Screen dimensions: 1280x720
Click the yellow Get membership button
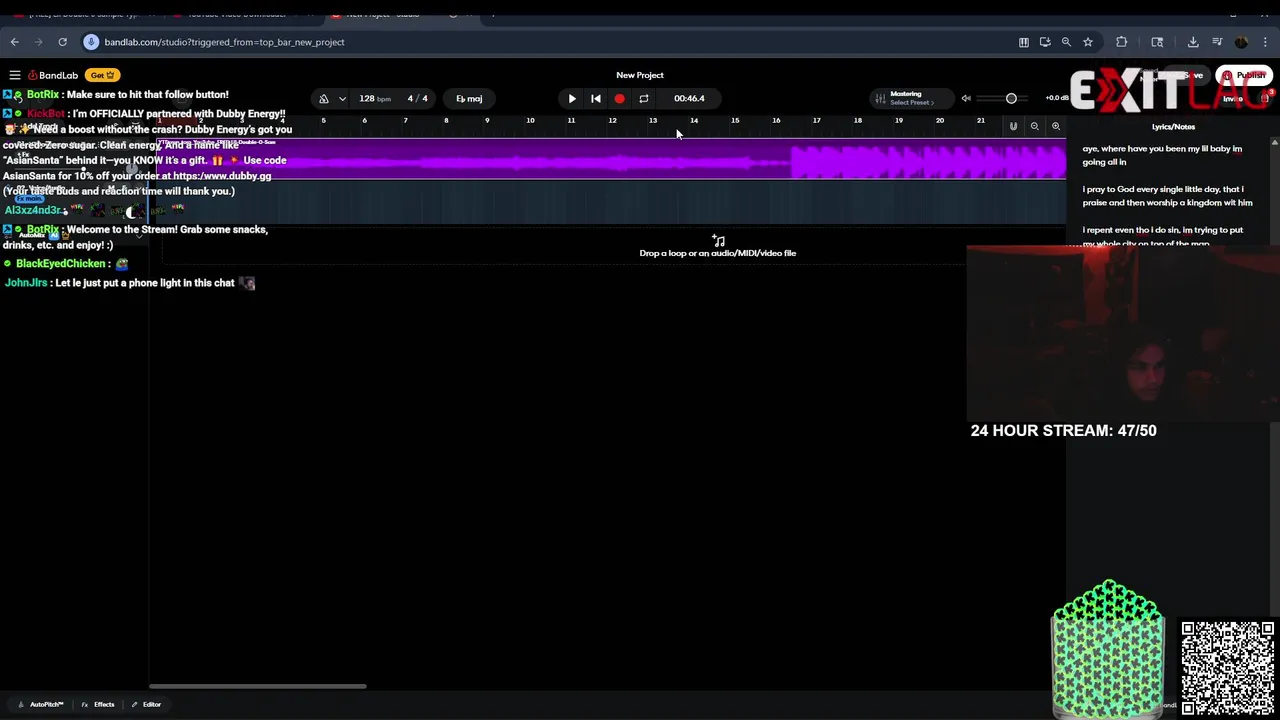click(x=103, y=75)
